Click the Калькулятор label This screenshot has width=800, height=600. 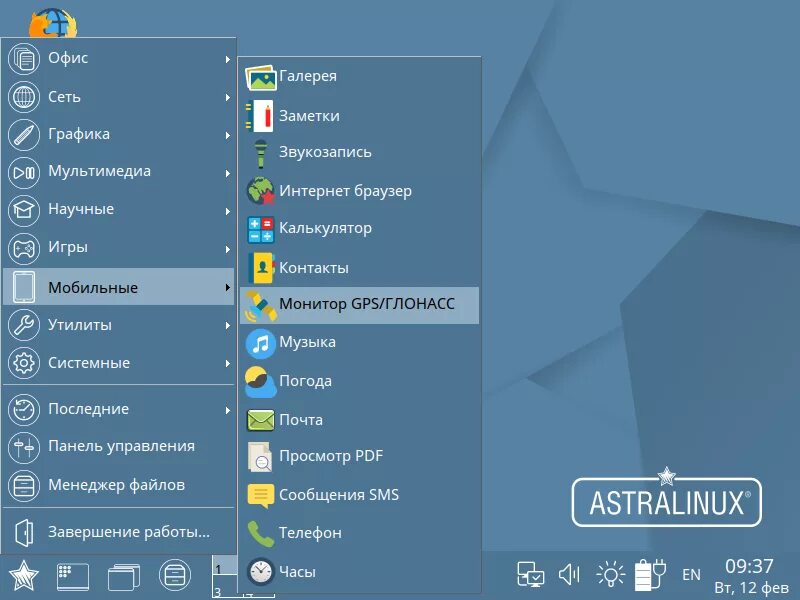coord(326,228)
